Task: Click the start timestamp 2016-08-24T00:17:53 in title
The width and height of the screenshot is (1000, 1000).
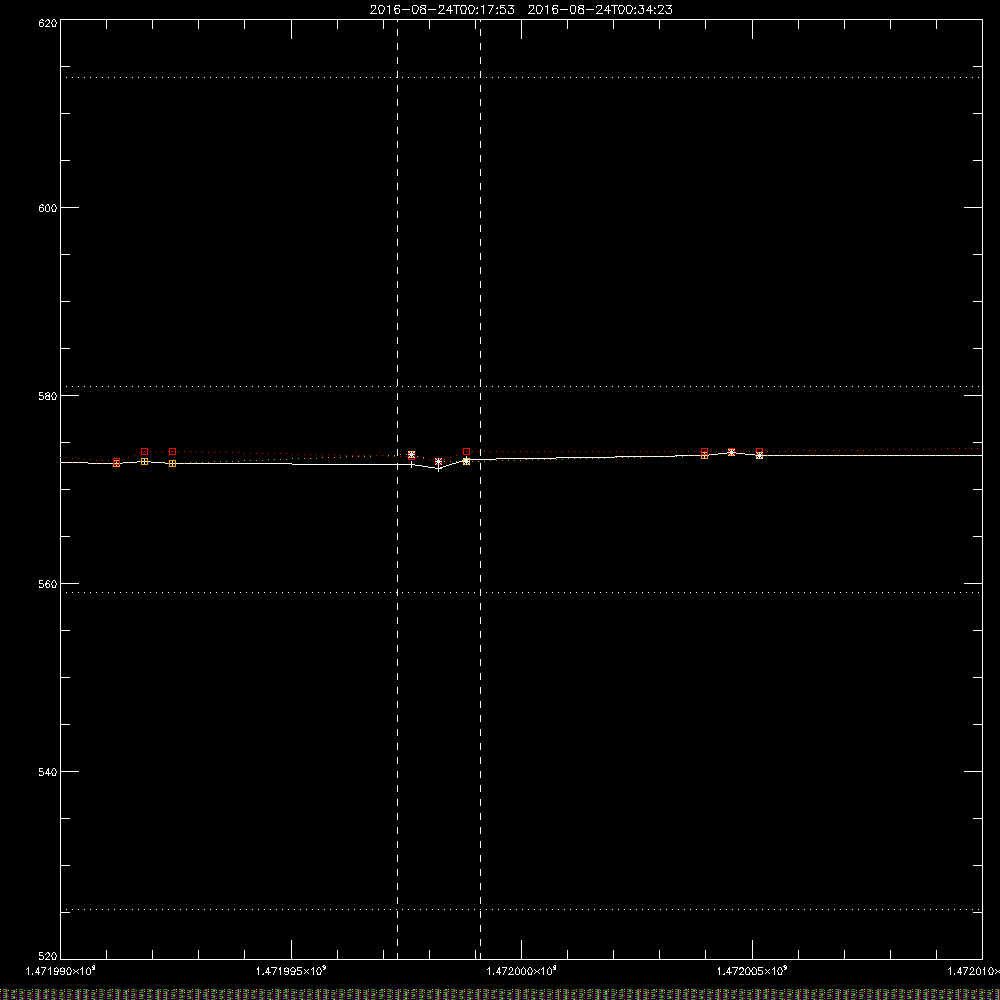Action: coord(442,10)
